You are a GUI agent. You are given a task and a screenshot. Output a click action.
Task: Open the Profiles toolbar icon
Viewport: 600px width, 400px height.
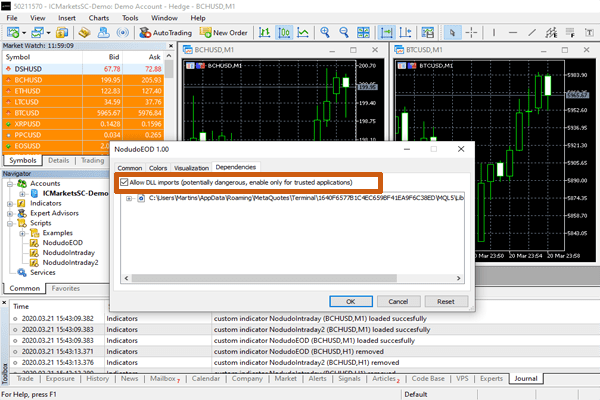37,33
